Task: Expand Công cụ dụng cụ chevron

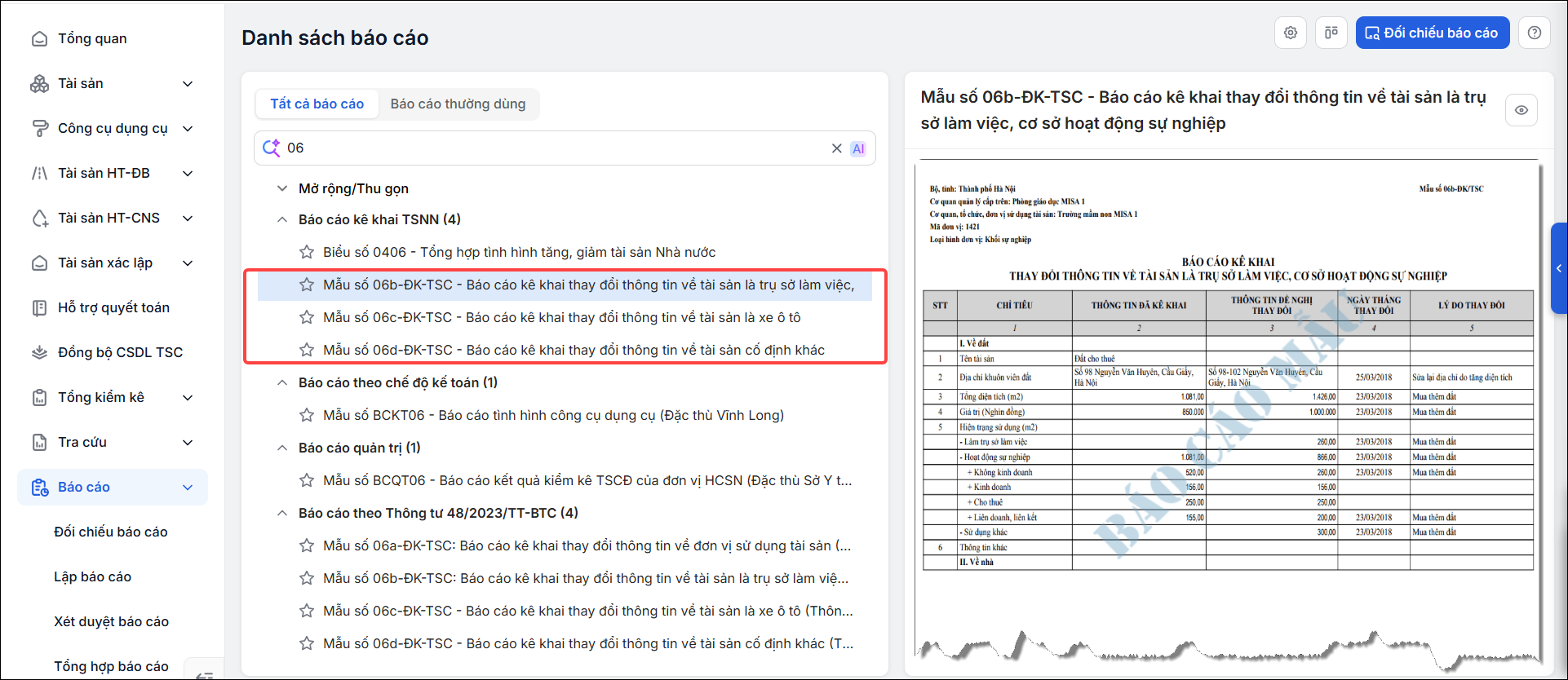Action: coord(188,129)
